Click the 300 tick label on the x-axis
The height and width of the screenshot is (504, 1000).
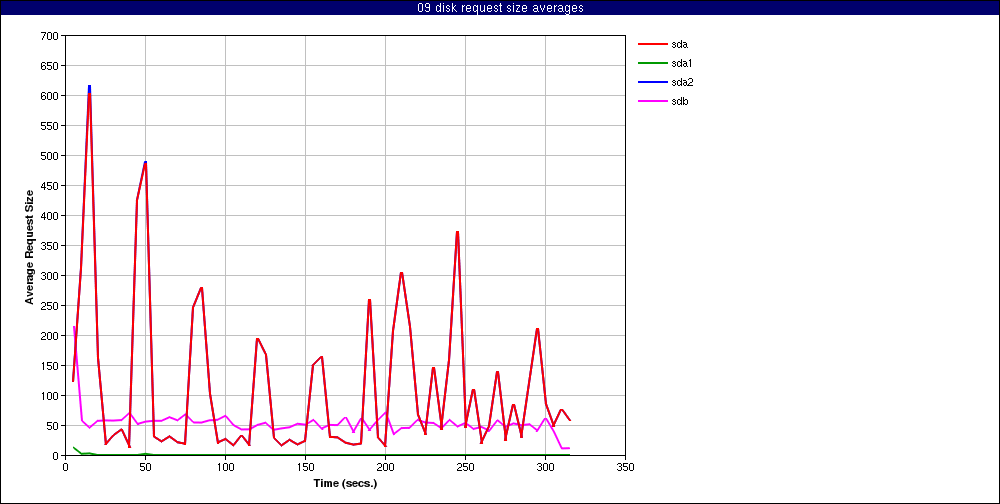(546, 467)
